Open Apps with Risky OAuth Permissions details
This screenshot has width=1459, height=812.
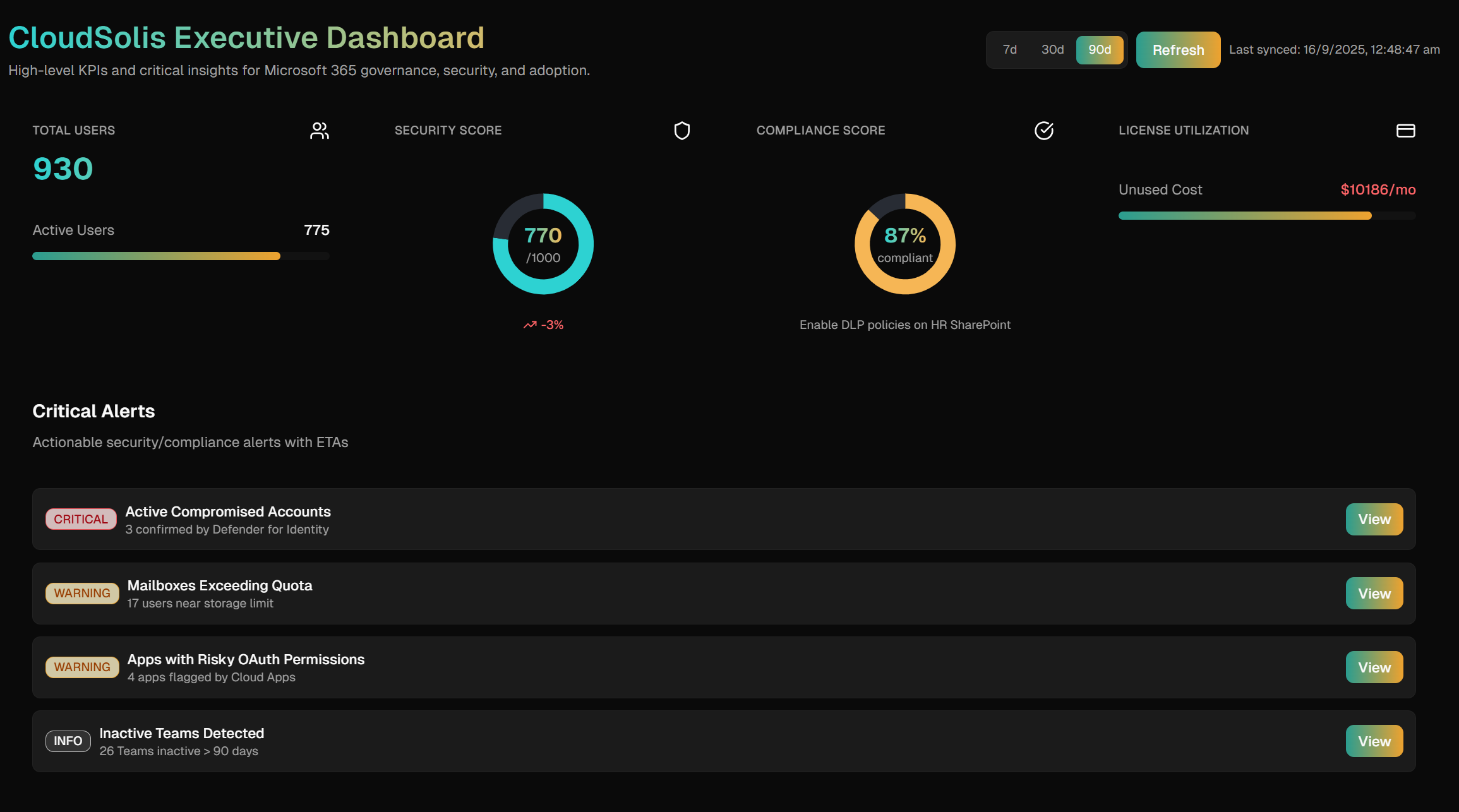point(1374,667)
